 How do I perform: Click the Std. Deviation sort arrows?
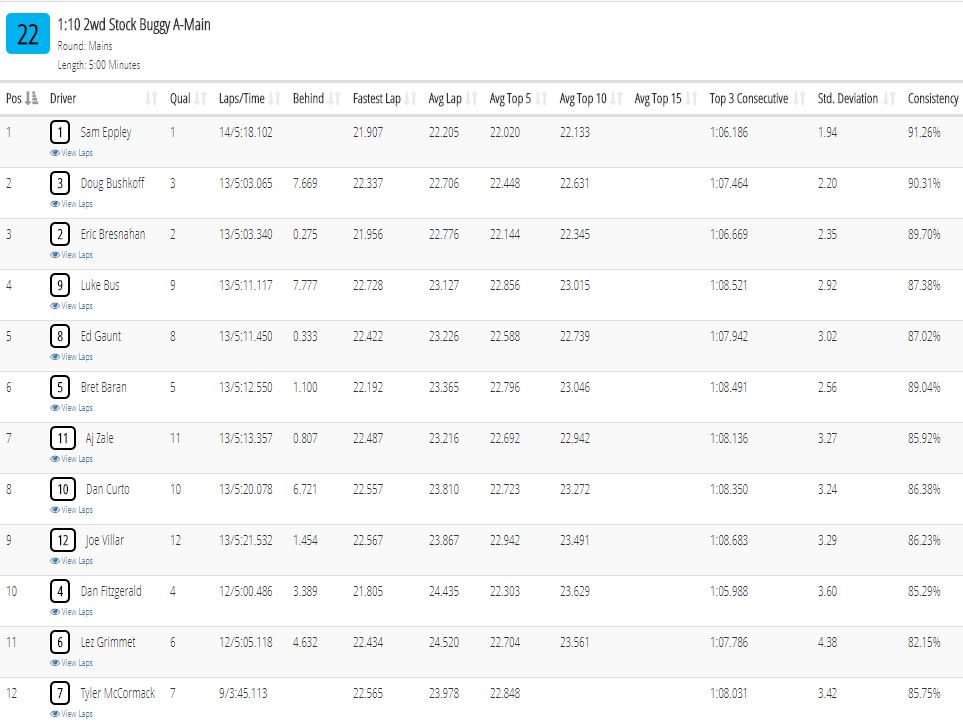[x=889, y=98]
